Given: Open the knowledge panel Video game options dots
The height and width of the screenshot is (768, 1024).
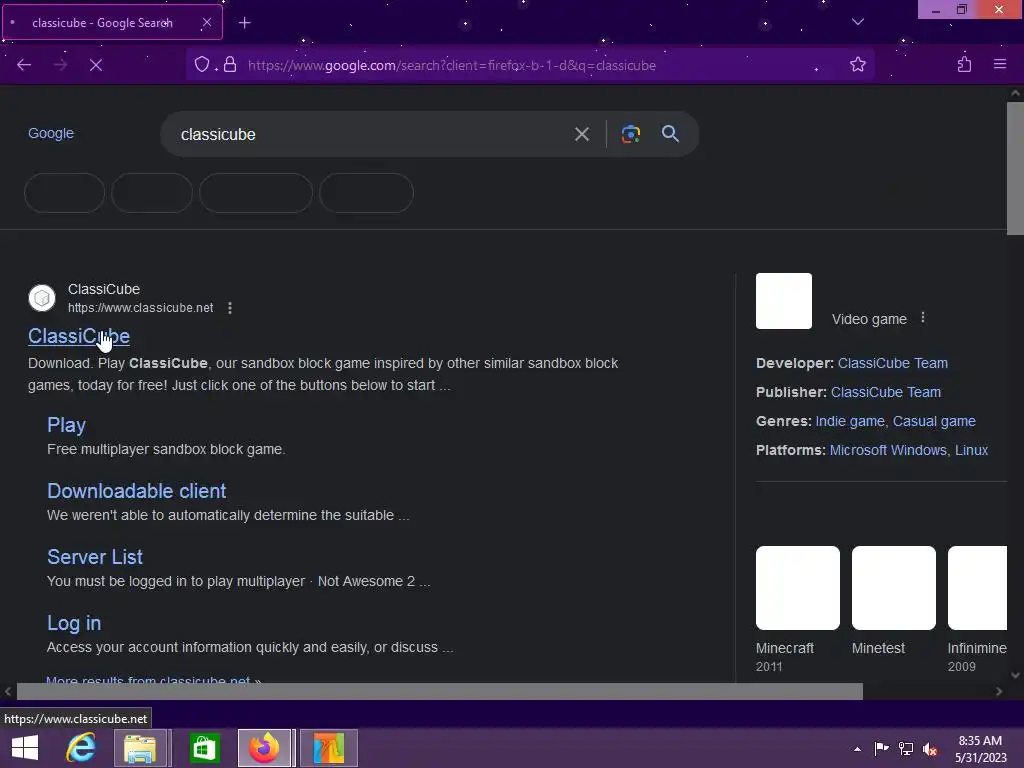Looking at the screenshot, I should (923, 317).
